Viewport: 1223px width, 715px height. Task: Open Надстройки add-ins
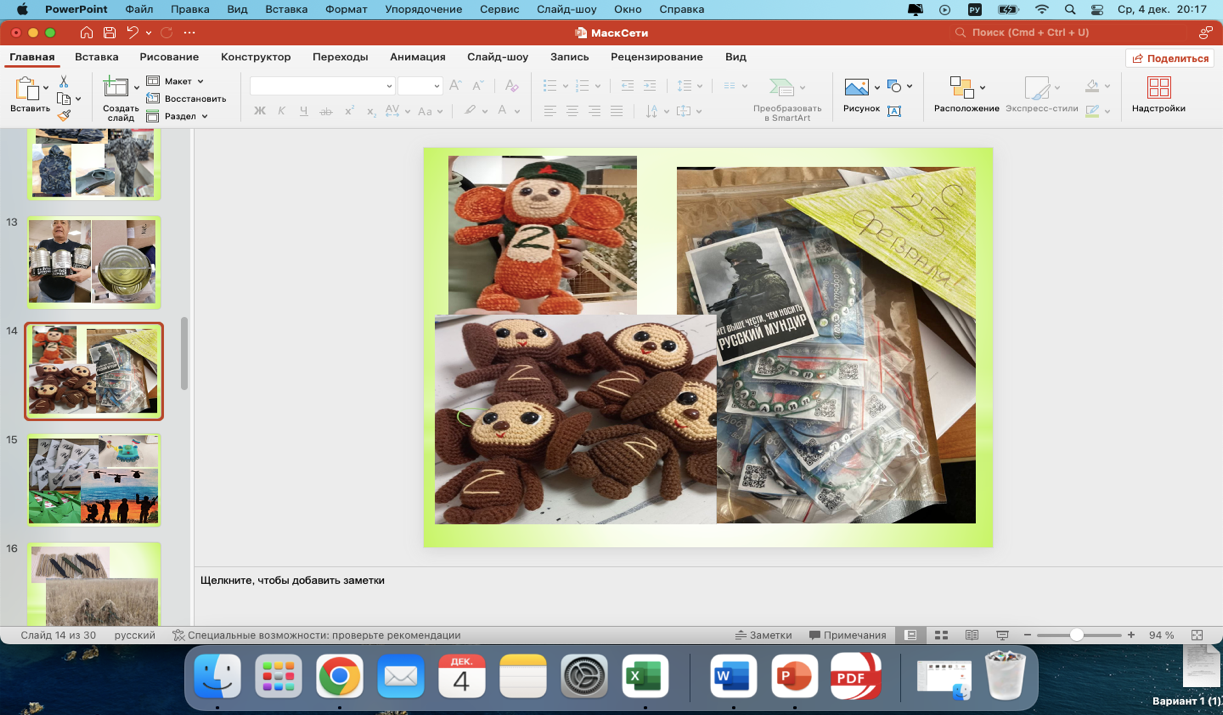pos(1159,94)
